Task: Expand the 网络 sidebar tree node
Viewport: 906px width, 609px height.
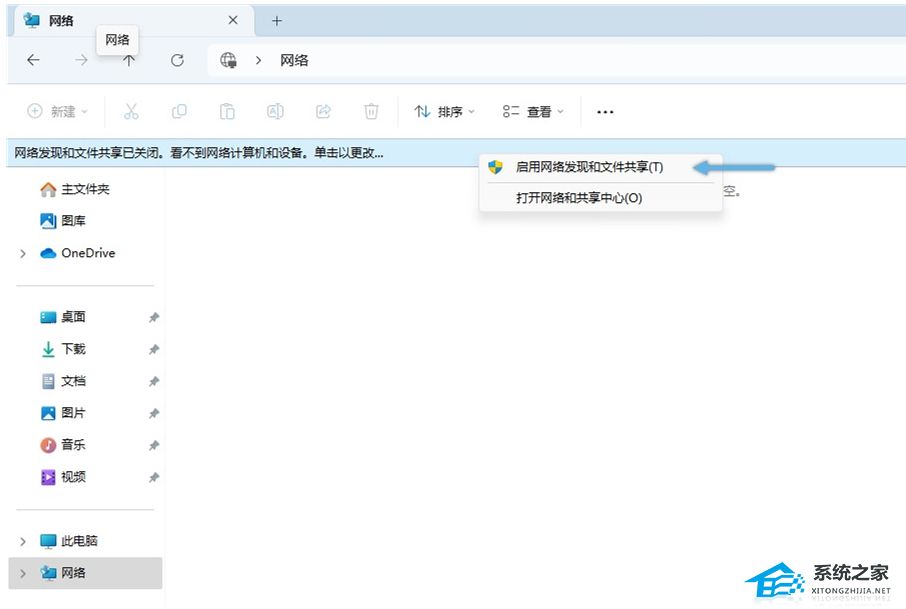Action: pyautogui.click(x=23, y=573)
